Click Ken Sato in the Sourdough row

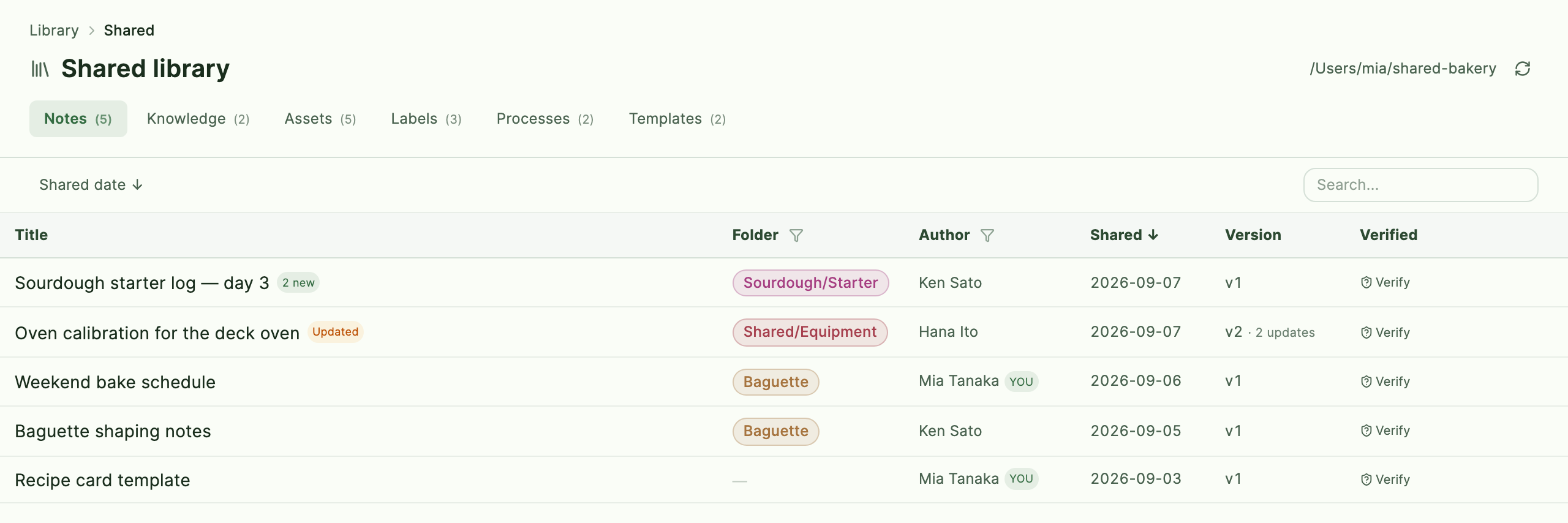950,282
